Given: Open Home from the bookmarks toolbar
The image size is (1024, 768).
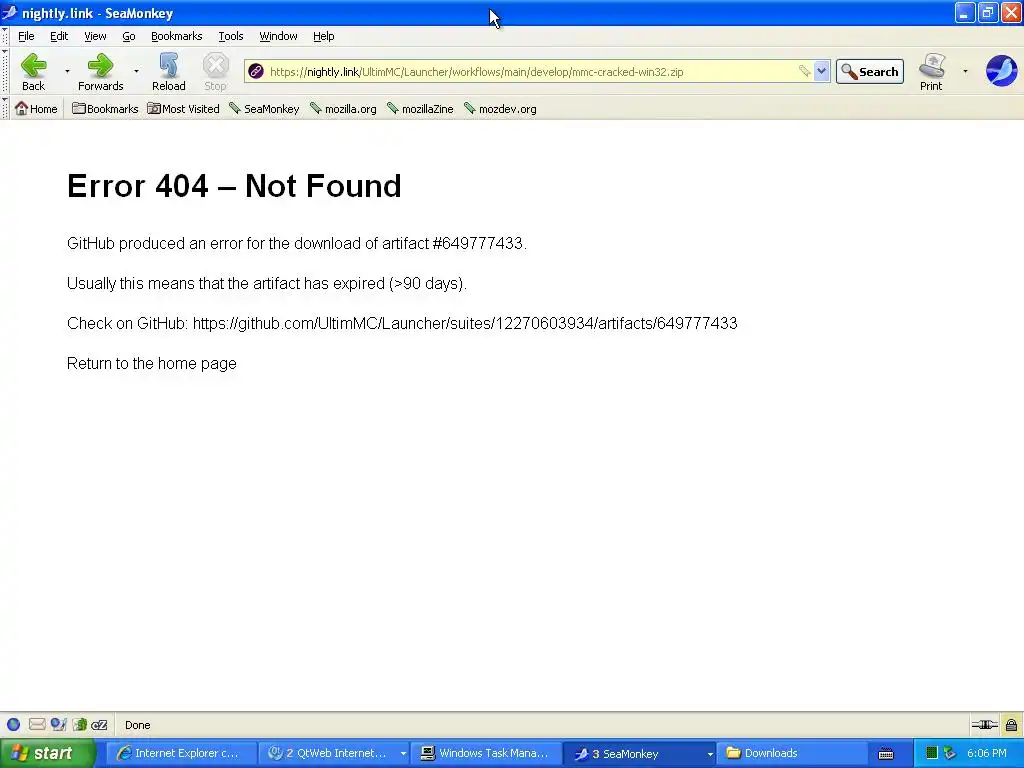Looking at the screenshot, I should tap(36, 108).
